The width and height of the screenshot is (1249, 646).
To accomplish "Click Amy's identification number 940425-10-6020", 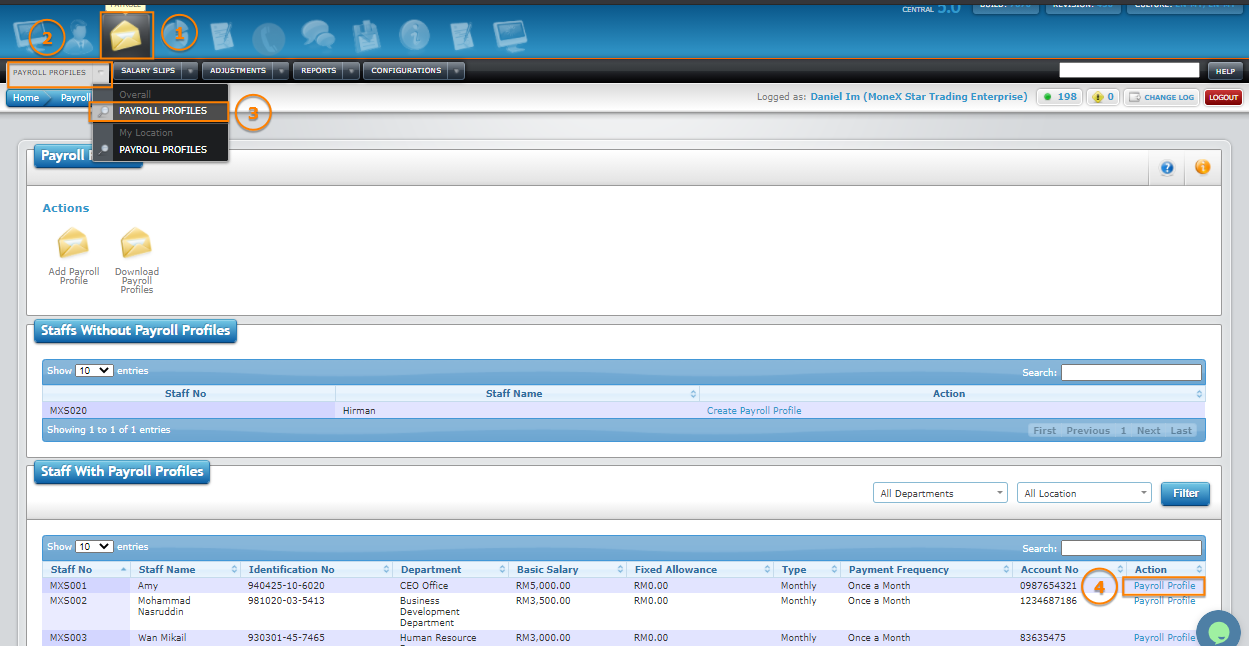I will [286, 586].
